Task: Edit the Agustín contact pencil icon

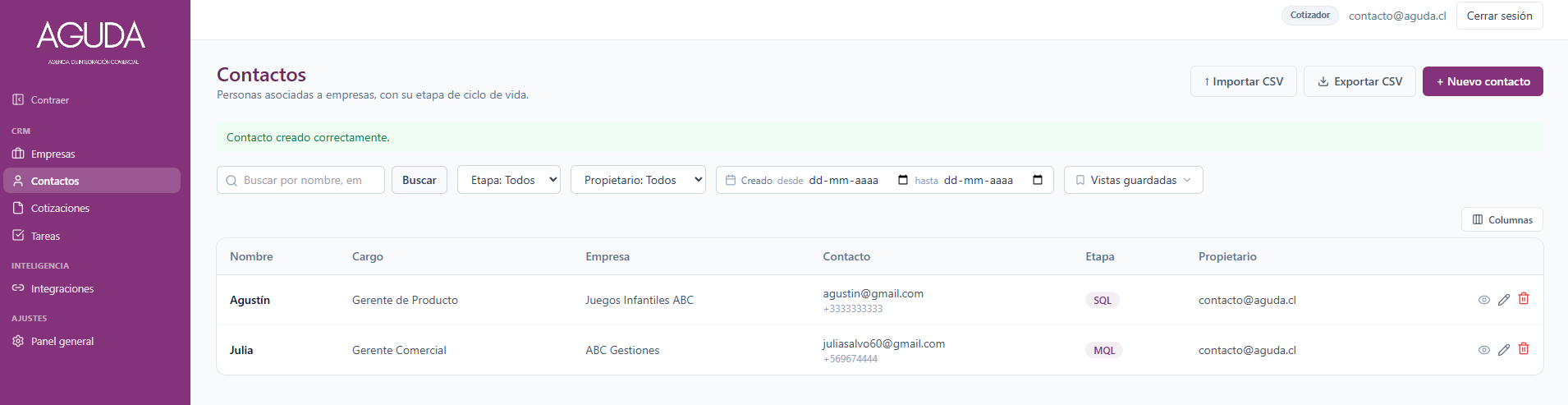Action: tap(1504, 300)
